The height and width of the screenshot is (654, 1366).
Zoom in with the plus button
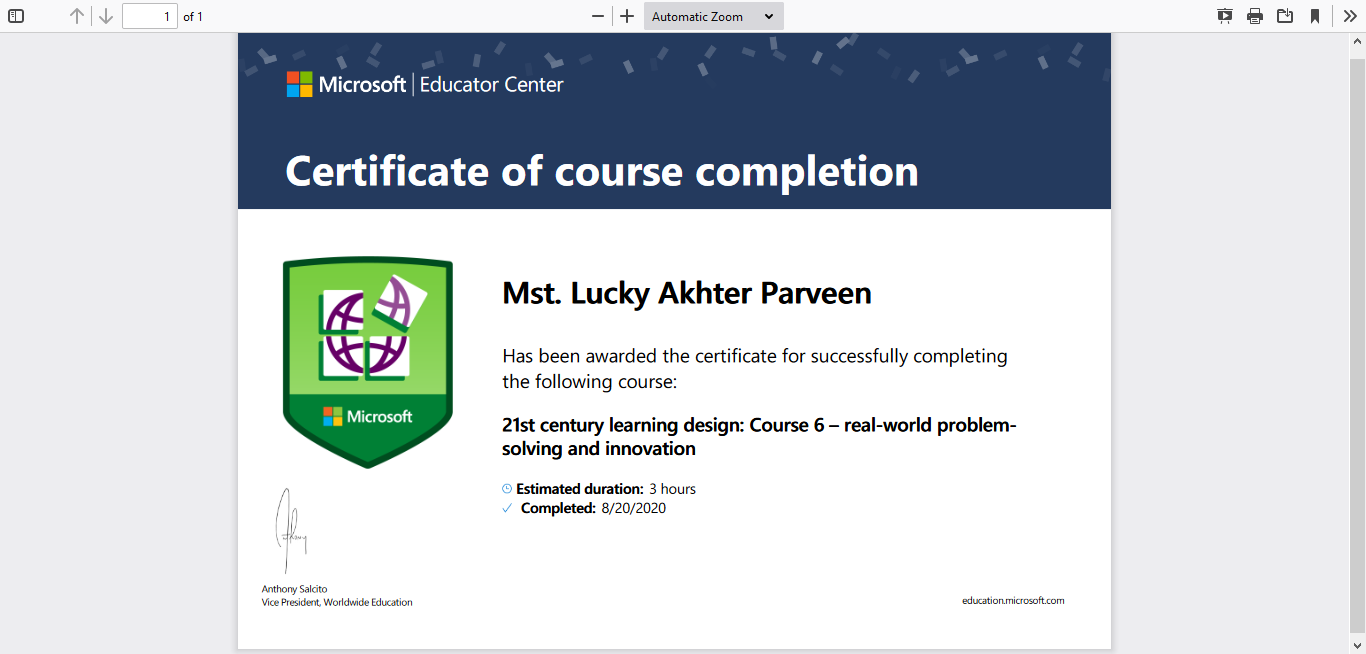[x=627, y=16]
